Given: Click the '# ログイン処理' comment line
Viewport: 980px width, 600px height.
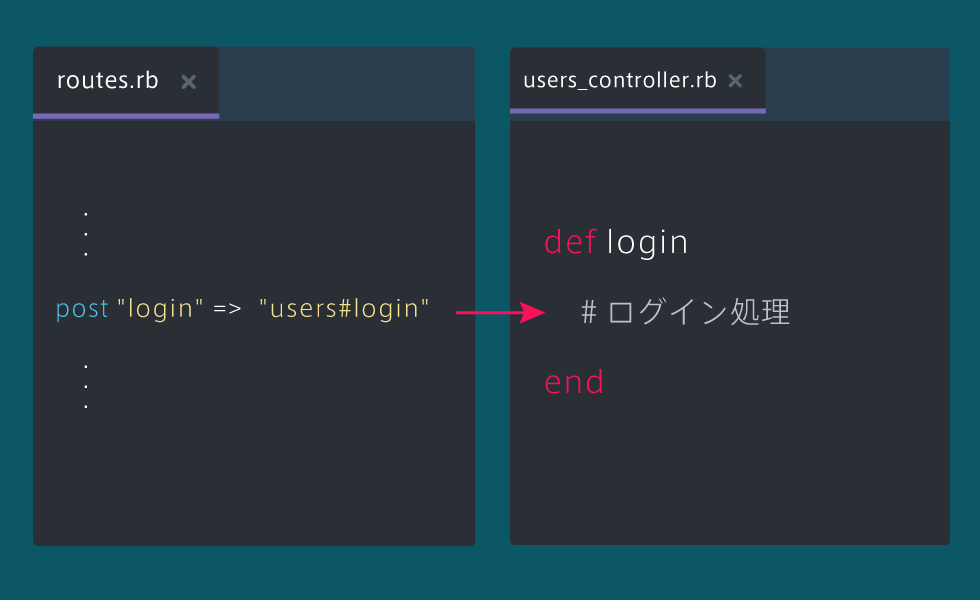Looking at the screenshot, I should click(686, 311).
